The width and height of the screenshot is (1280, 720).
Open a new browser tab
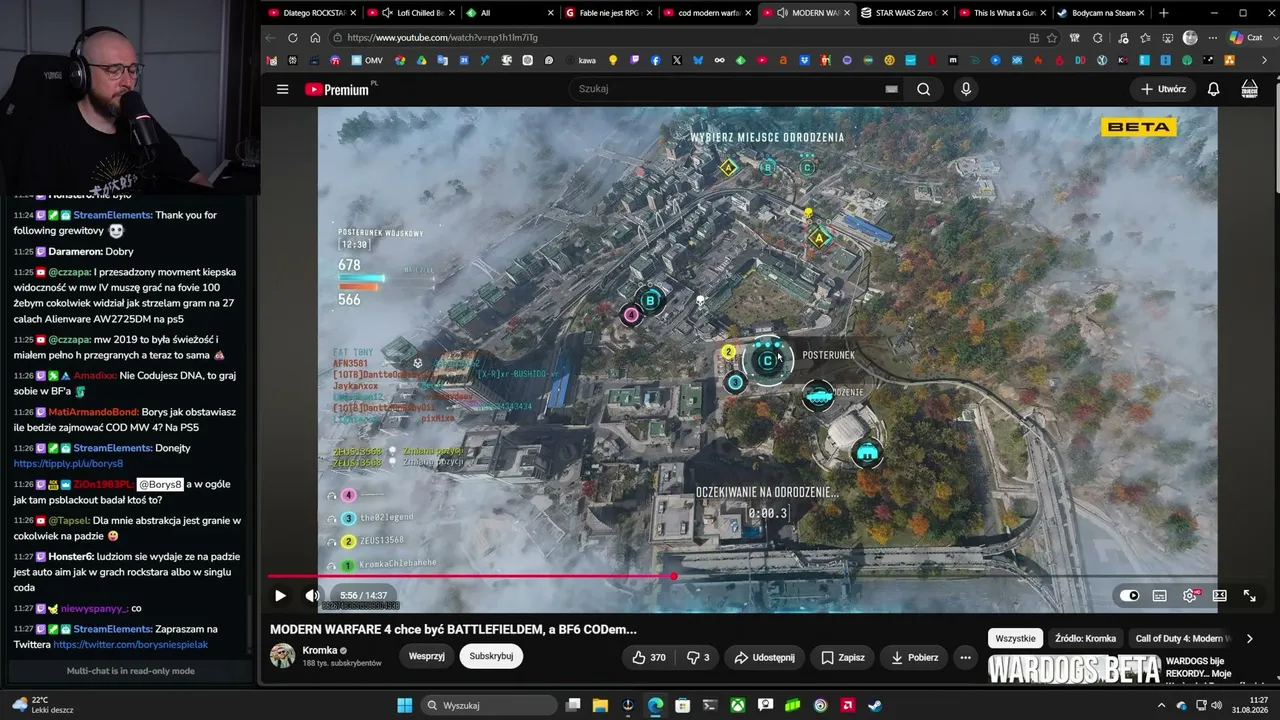pyautogui.click(x=1163, y=13)
